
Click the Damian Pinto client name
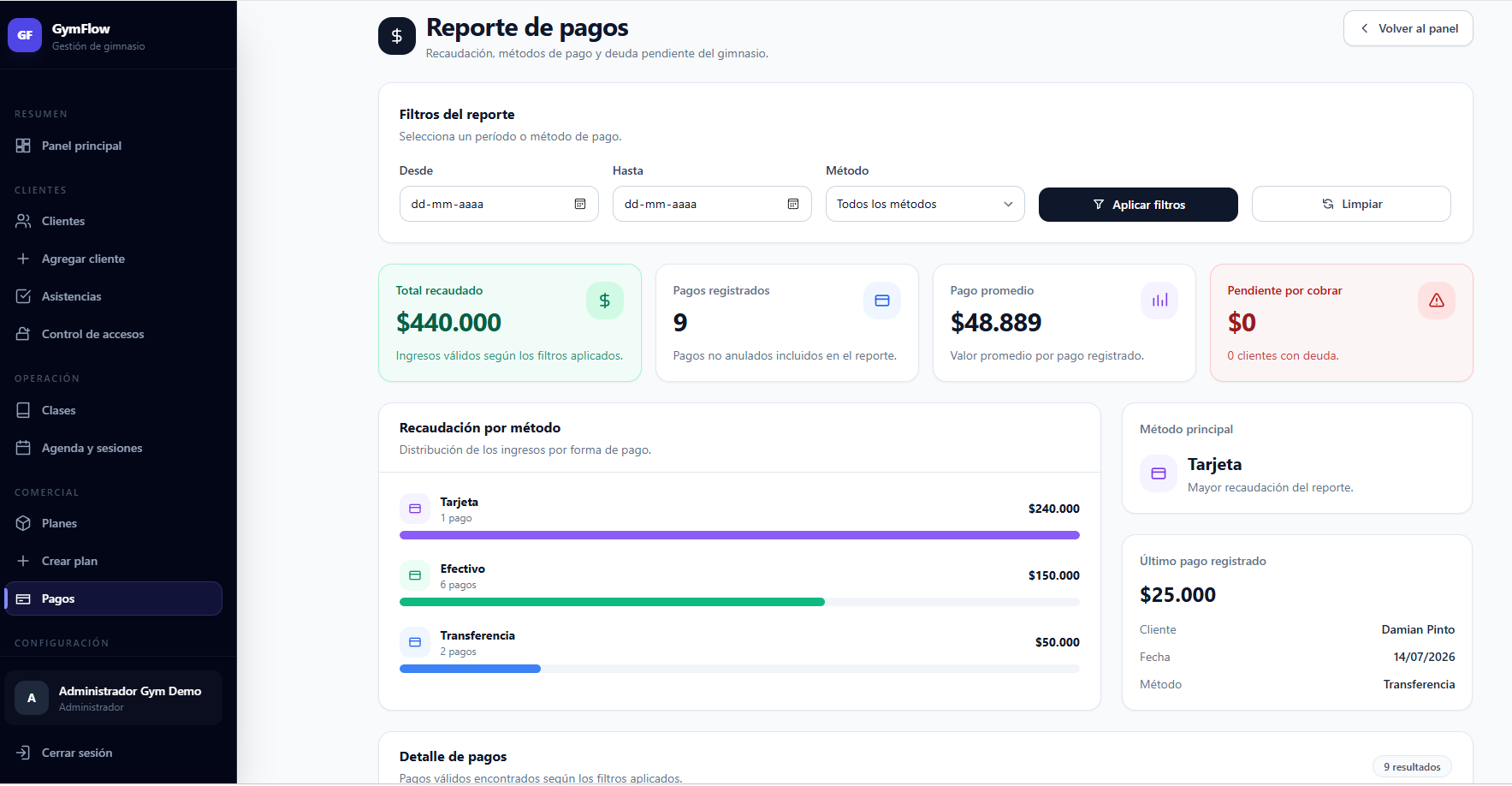click(1418, 629)
